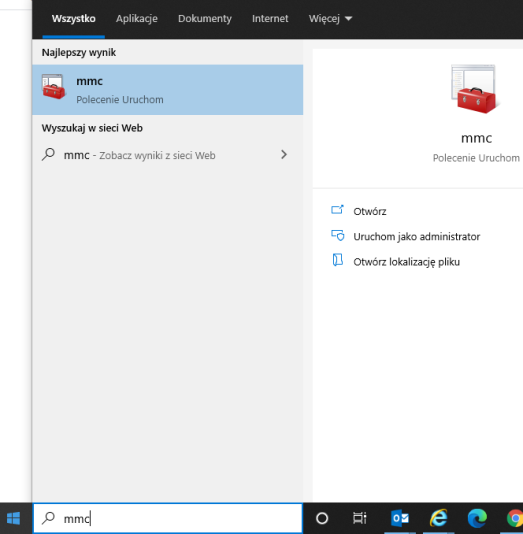Click Otwórz lokalizację pliku
The image size is (523, 534).
(407, 262)
